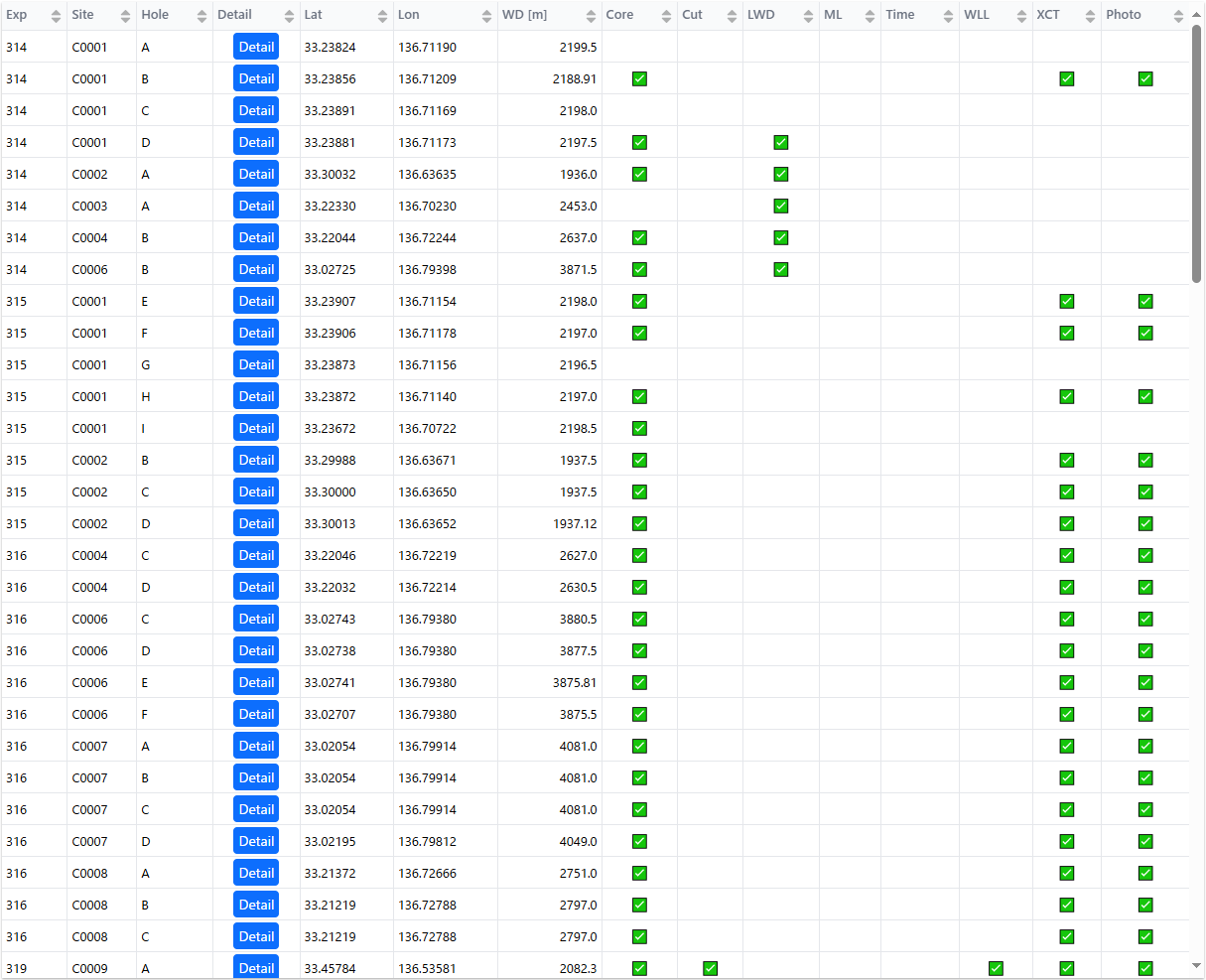Open Detail for 315 C0001 G
Screen dimensions: 1206x980
256,364
